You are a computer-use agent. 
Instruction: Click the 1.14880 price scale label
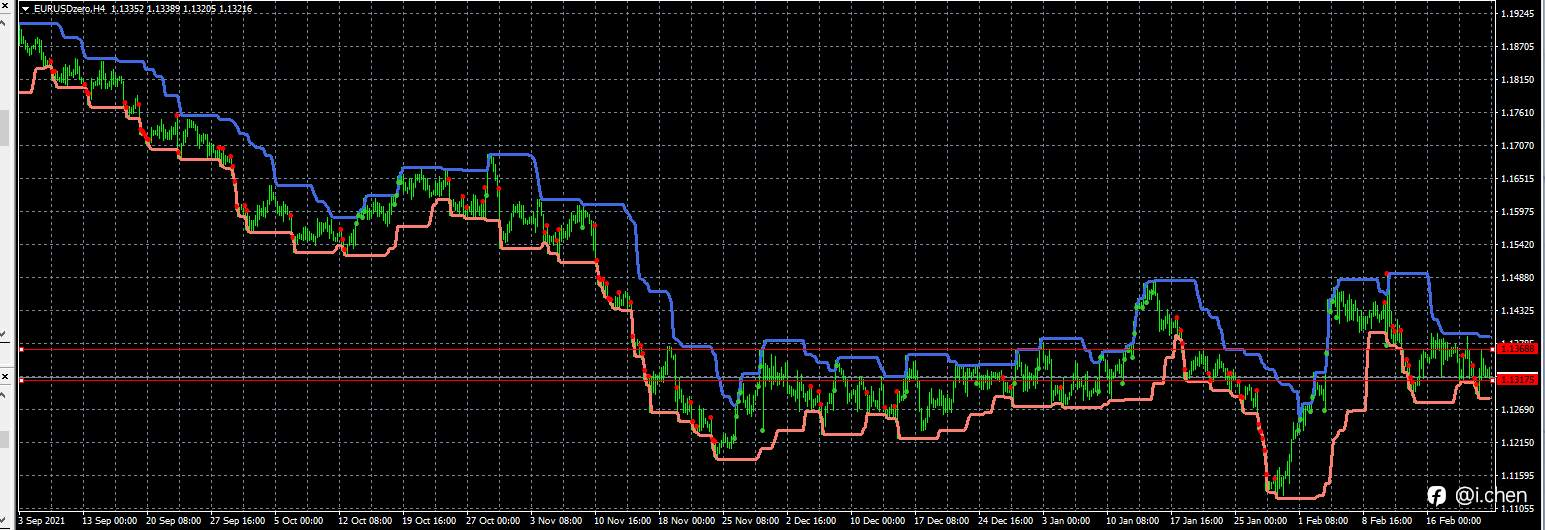1517,278
